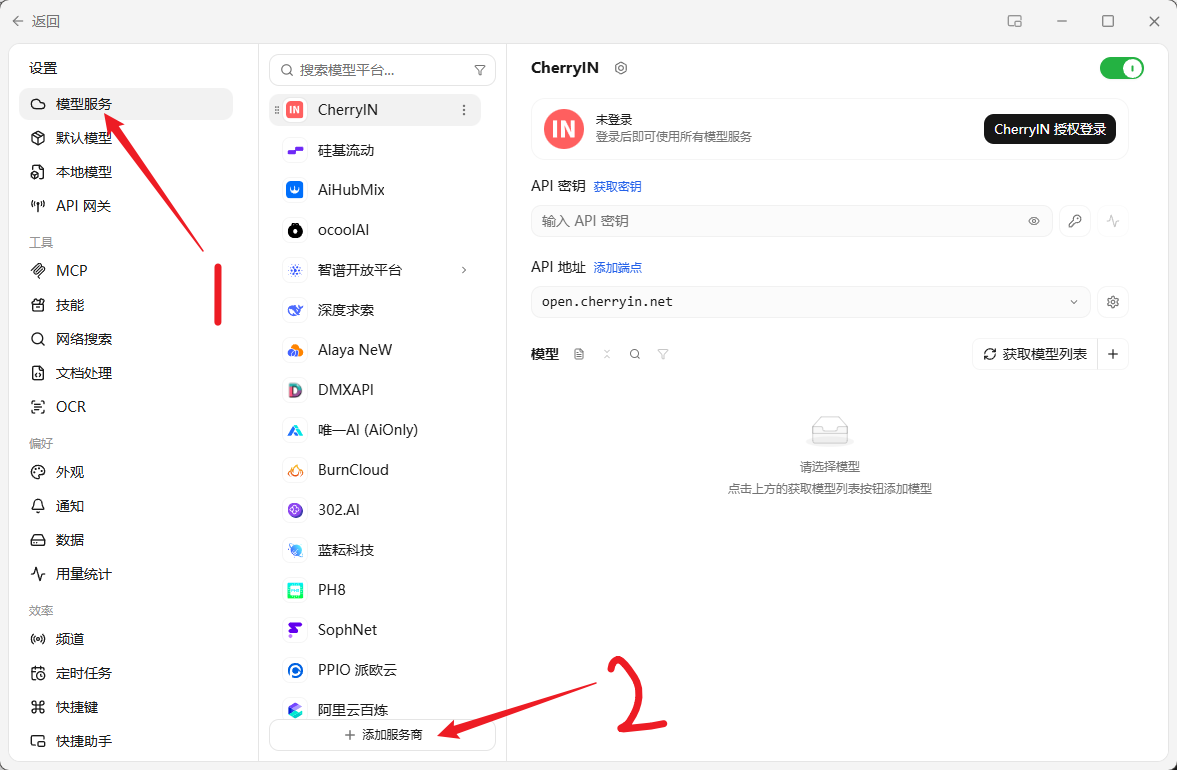1177x770 pixels.
Task: Click the filter icon in models toolbar
Action: pos(663,354)
